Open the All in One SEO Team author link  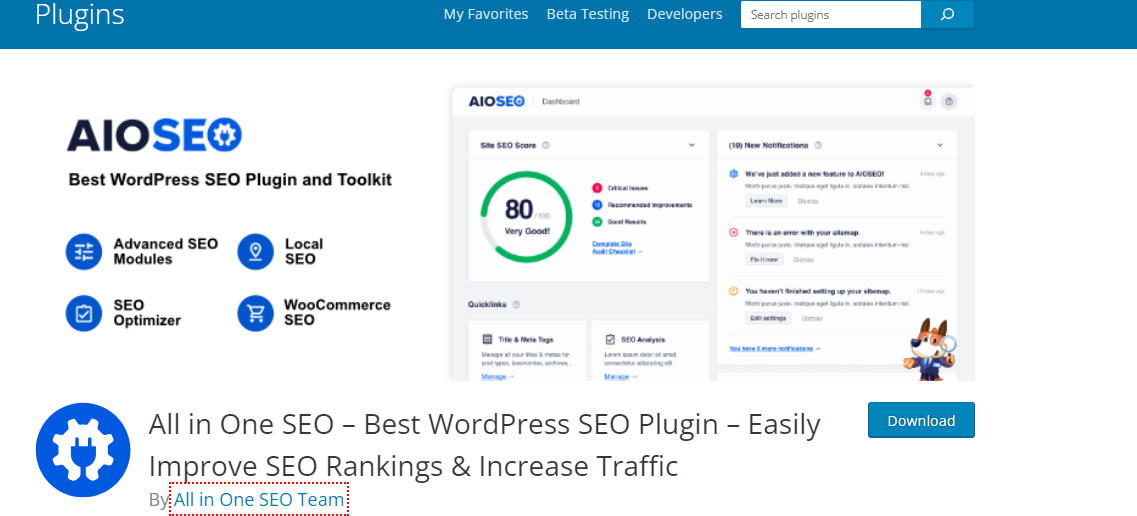pyautogui.click(x=259, y=499)
